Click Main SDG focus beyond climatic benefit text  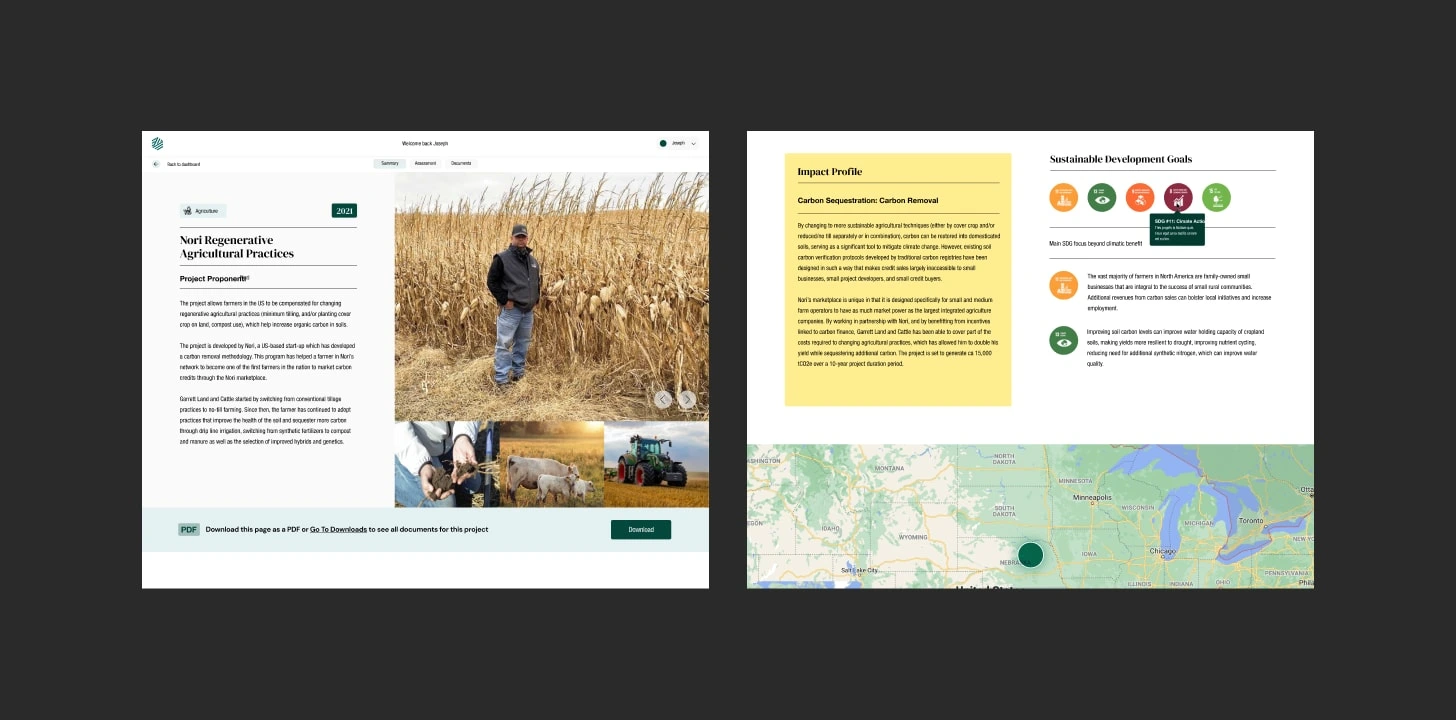coord(1096,243)
